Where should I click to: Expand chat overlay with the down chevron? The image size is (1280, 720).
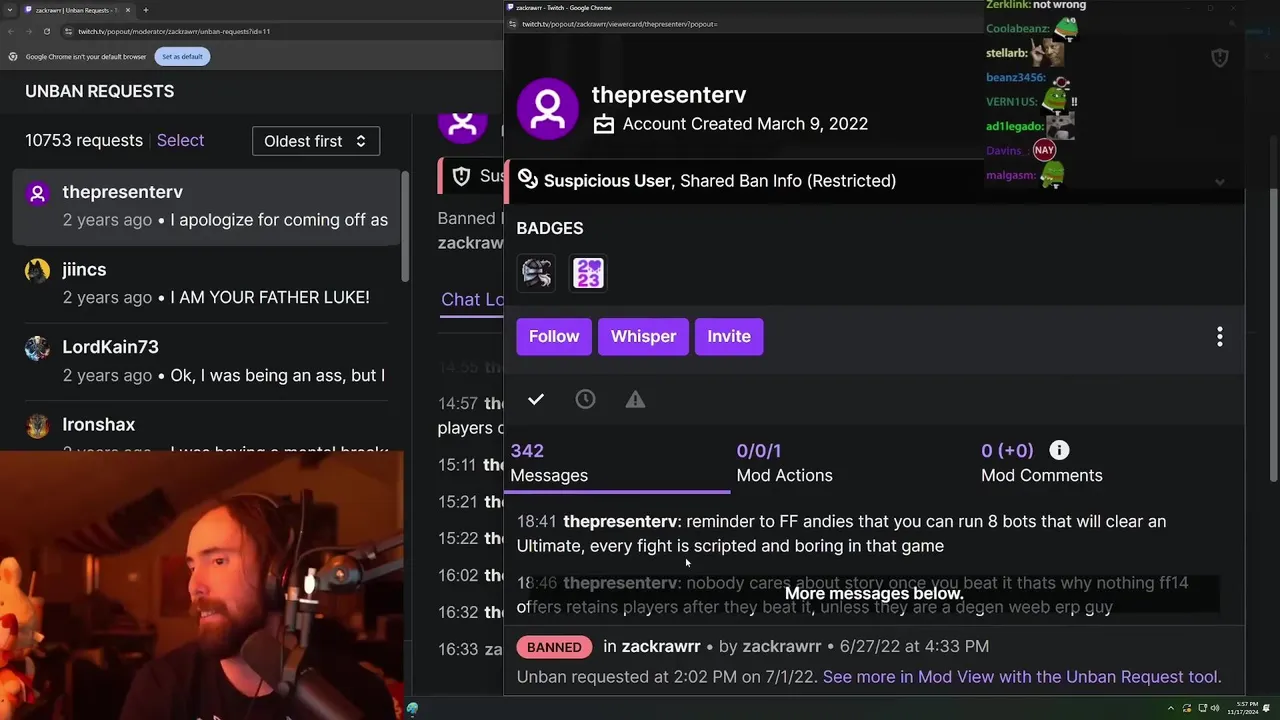point(1219,182)
